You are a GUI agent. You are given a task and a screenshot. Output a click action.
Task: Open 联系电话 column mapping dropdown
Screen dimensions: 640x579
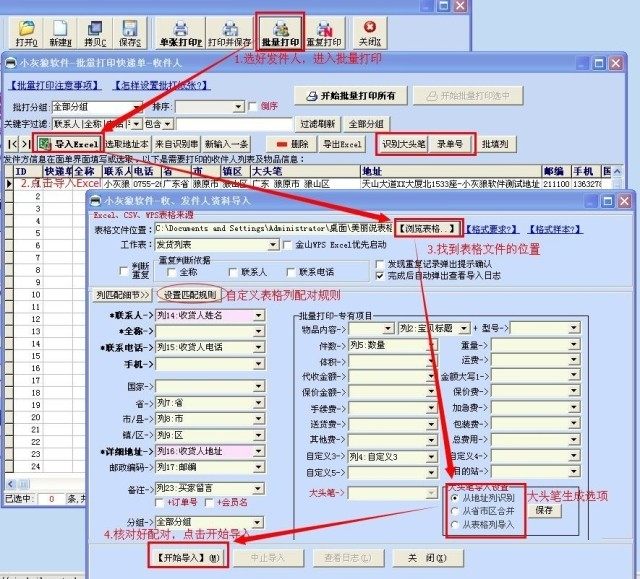pyautogui.click(x=258, y=347)
